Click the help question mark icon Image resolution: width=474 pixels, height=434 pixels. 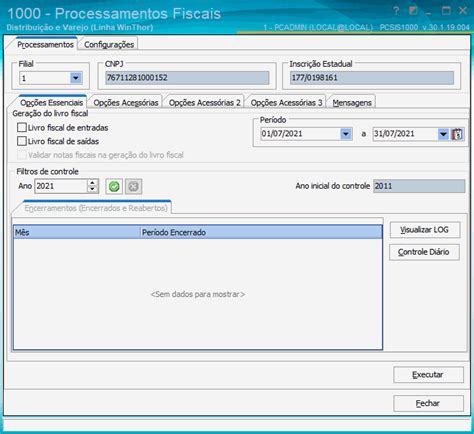(396, 11)
